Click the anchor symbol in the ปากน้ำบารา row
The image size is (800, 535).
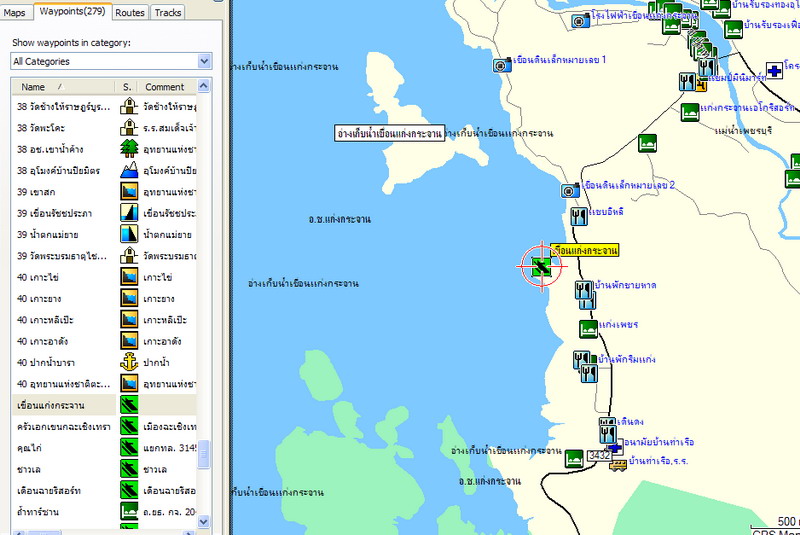click(x=128, y=362)
